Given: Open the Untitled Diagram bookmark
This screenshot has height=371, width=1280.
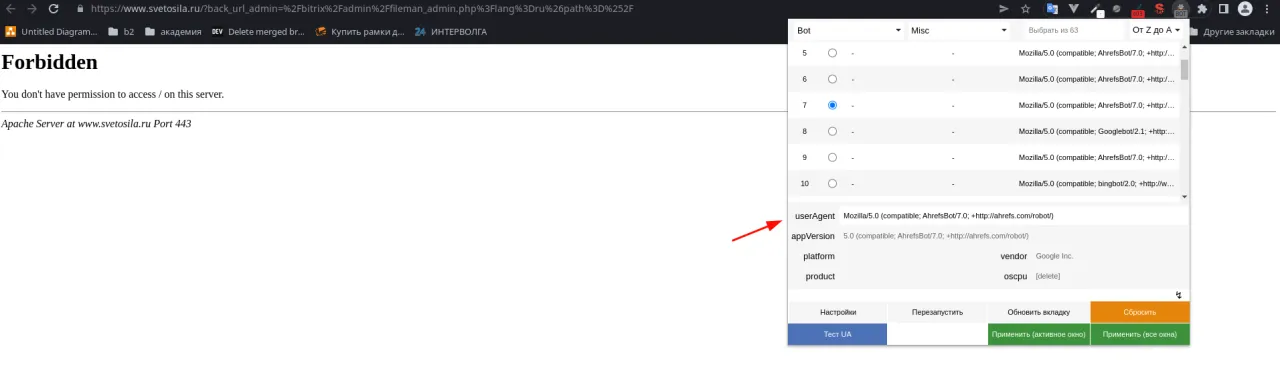Looking at the screenshot, I should pyautogui.click(x=52, y=31).
